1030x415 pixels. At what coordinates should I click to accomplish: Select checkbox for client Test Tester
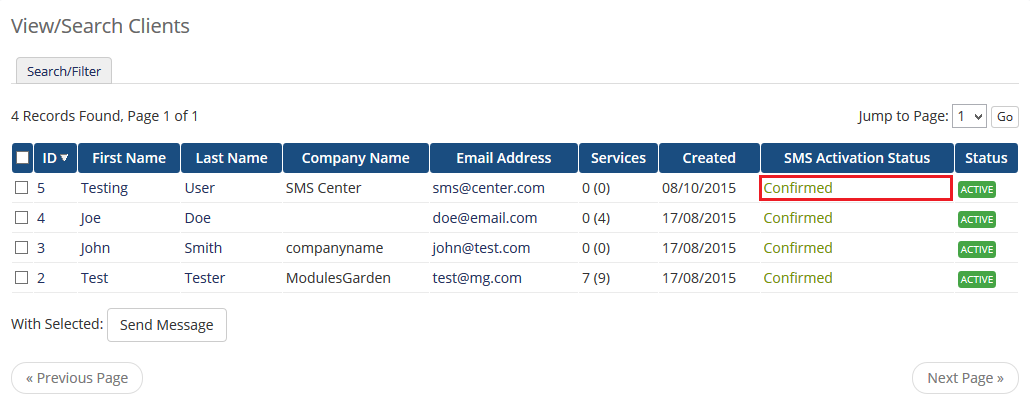[22, 278]
